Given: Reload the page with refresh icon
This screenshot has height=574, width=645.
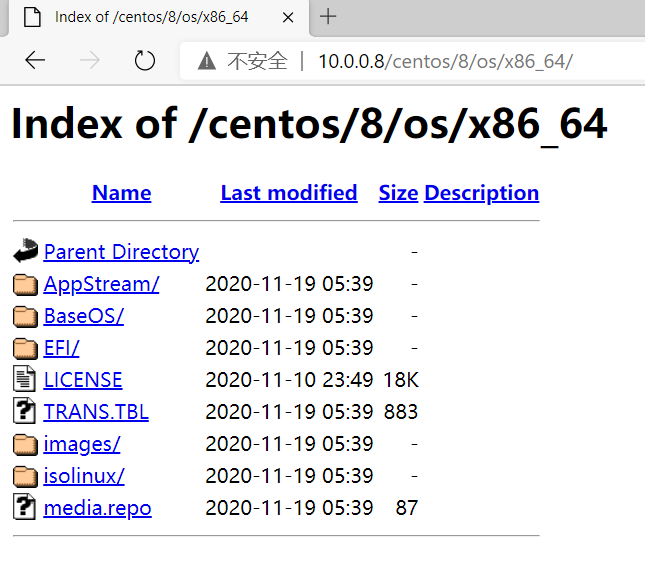Looking at the screenshot, I should point(145,60).
